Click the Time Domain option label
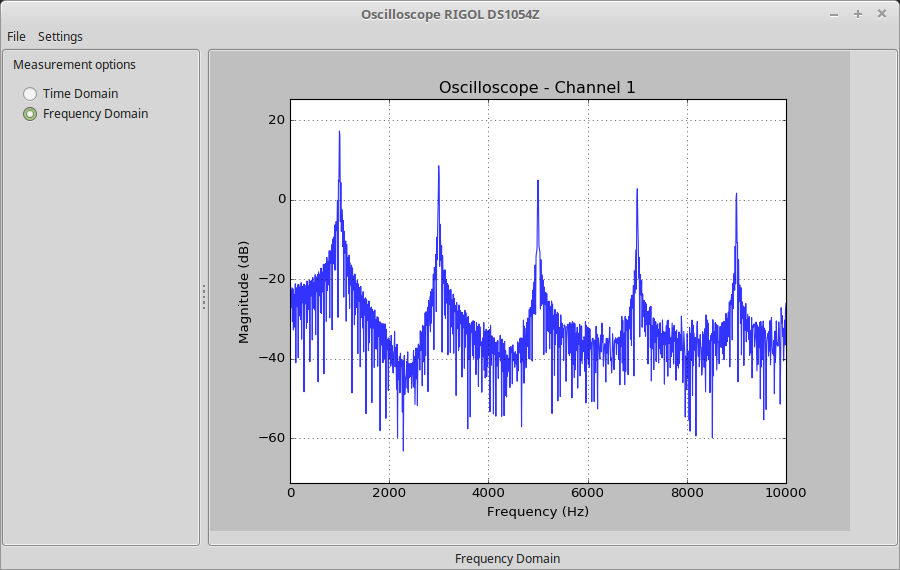This screenshot has width=900, height=570. pos(80,94)
